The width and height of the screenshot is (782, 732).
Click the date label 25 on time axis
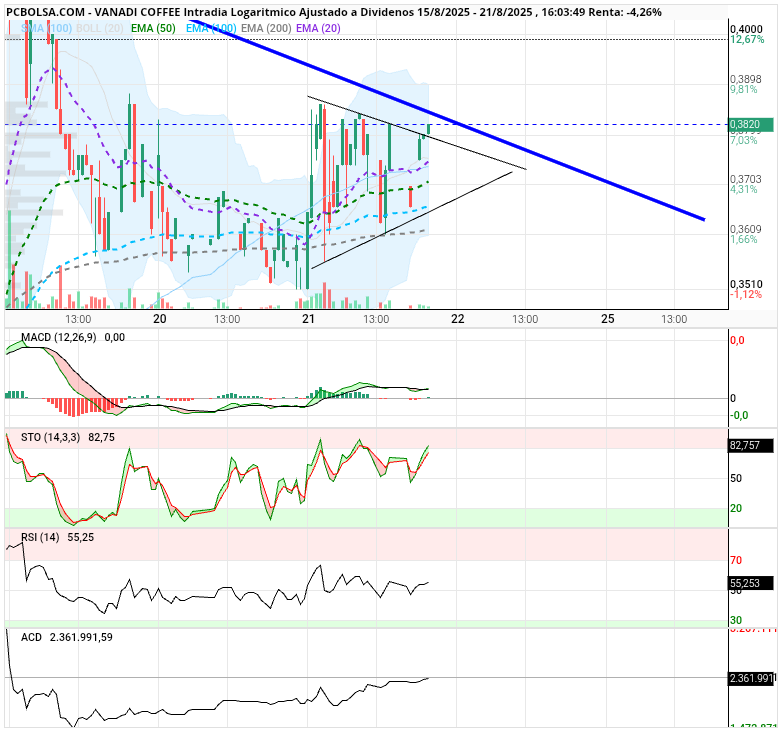coord(607,319)
